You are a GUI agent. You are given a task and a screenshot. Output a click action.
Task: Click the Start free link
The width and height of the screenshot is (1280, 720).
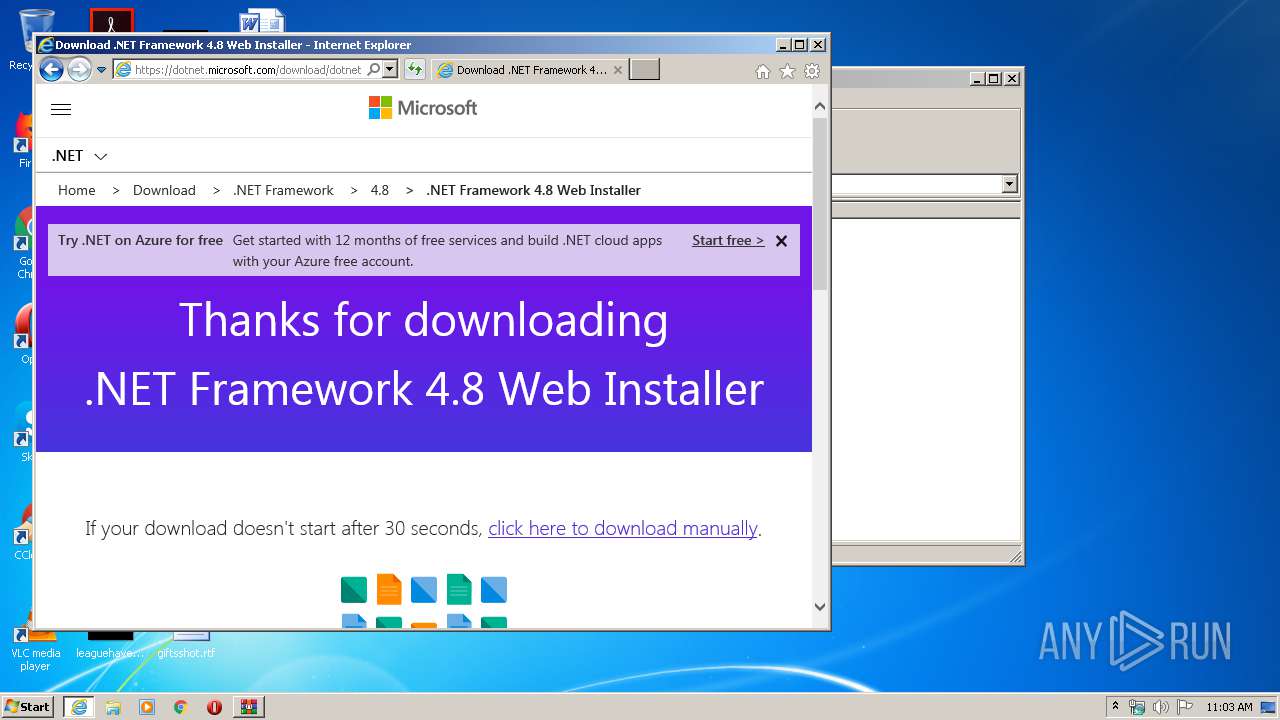728,240
